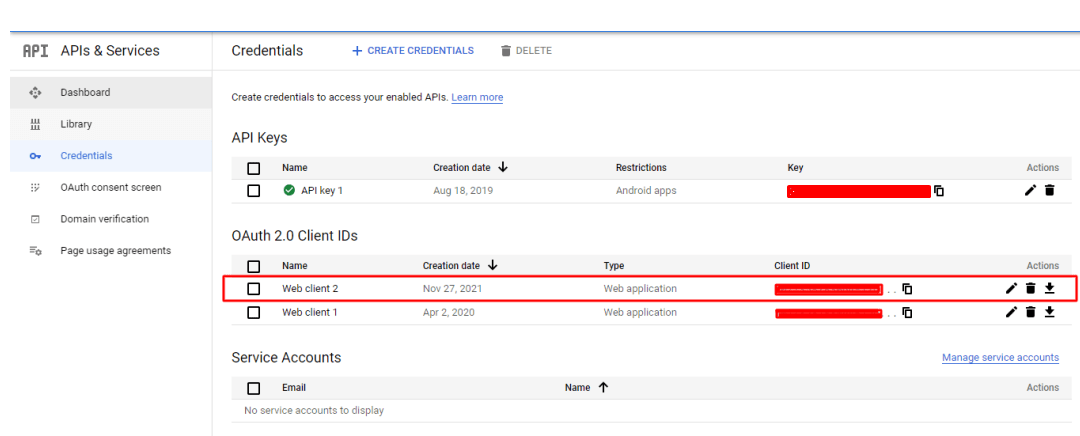Select all OAuth client IDs checkbox
The height and width of the screenshot is (436, 1080).
pyautogui.click(x=253, y=266)
